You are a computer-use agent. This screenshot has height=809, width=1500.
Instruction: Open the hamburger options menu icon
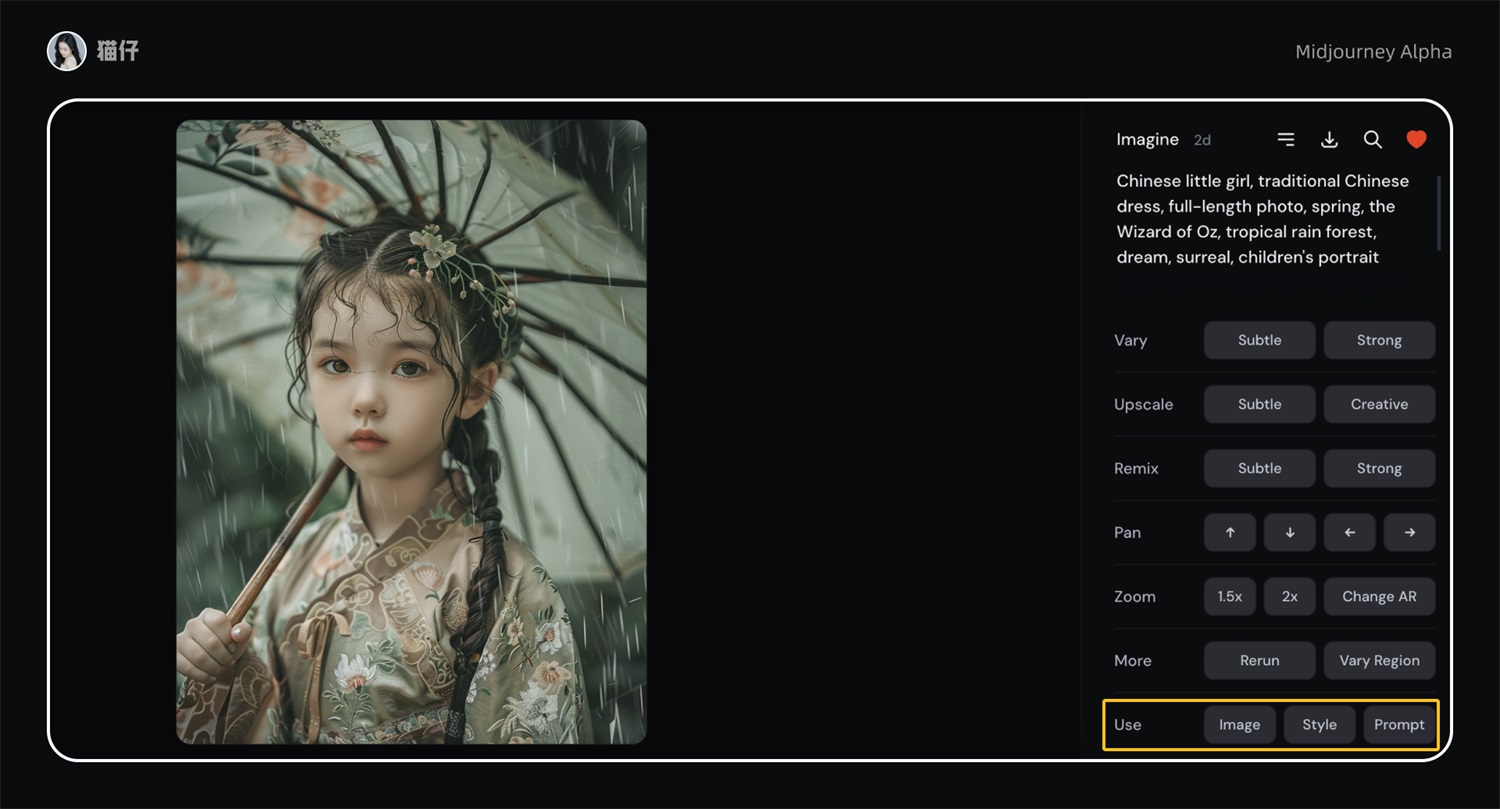pos(1286,140)
